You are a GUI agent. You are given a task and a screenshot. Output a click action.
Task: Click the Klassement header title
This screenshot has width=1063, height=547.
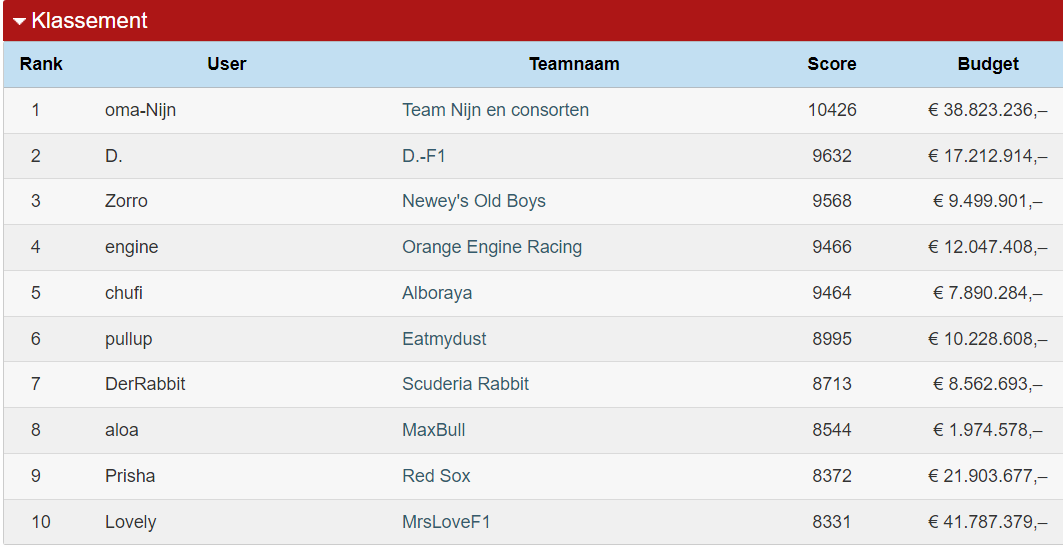89,20
